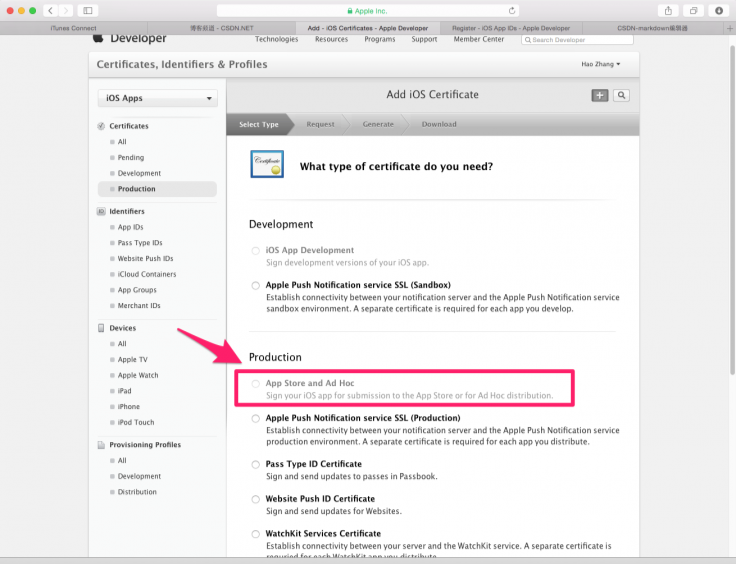Open Website Push IDs
Screen dimensions: 736x564
(x=146, y=259)
